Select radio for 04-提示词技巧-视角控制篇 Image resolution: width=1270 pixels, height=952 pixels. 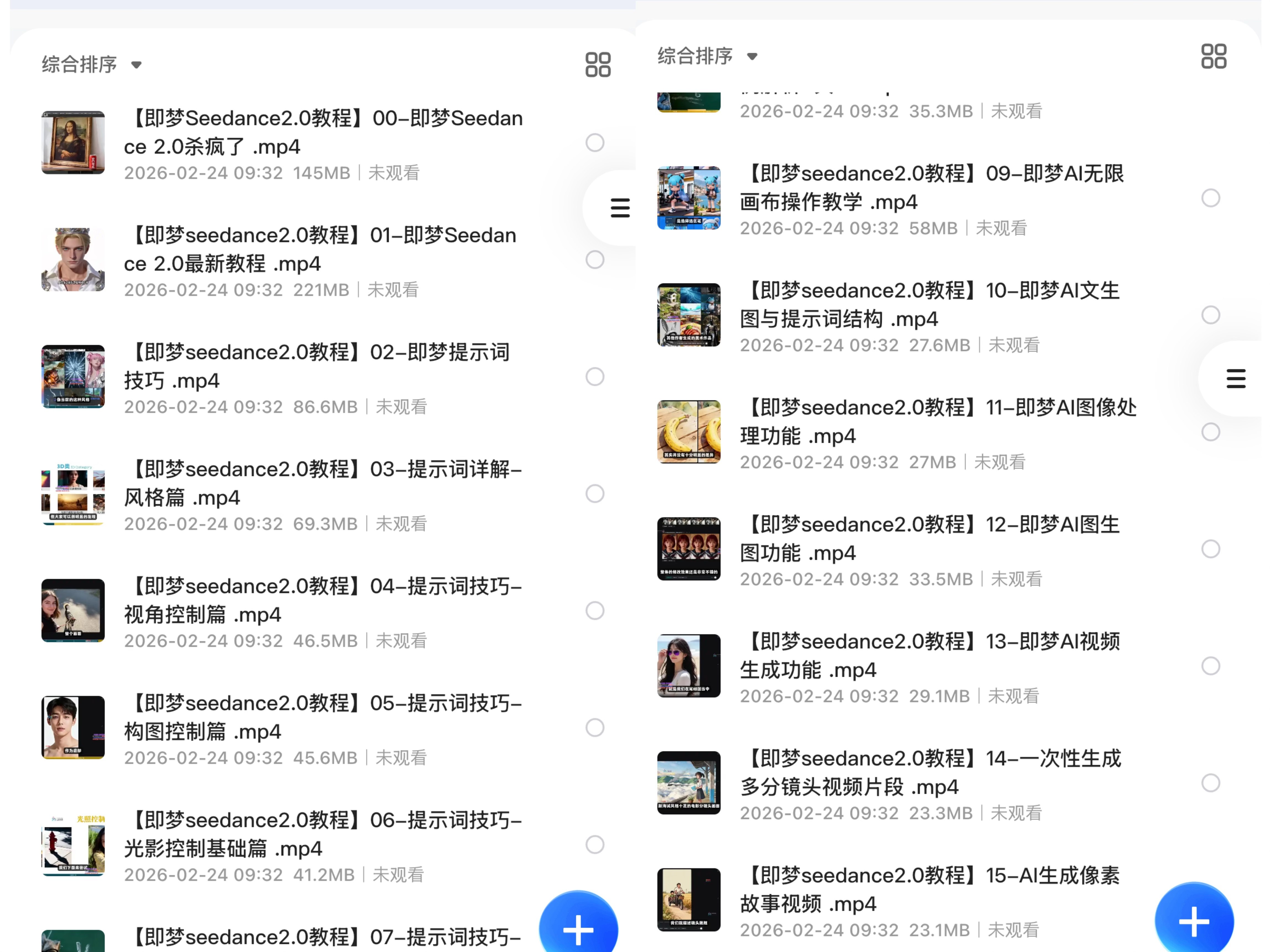click(x=595, y=611)
